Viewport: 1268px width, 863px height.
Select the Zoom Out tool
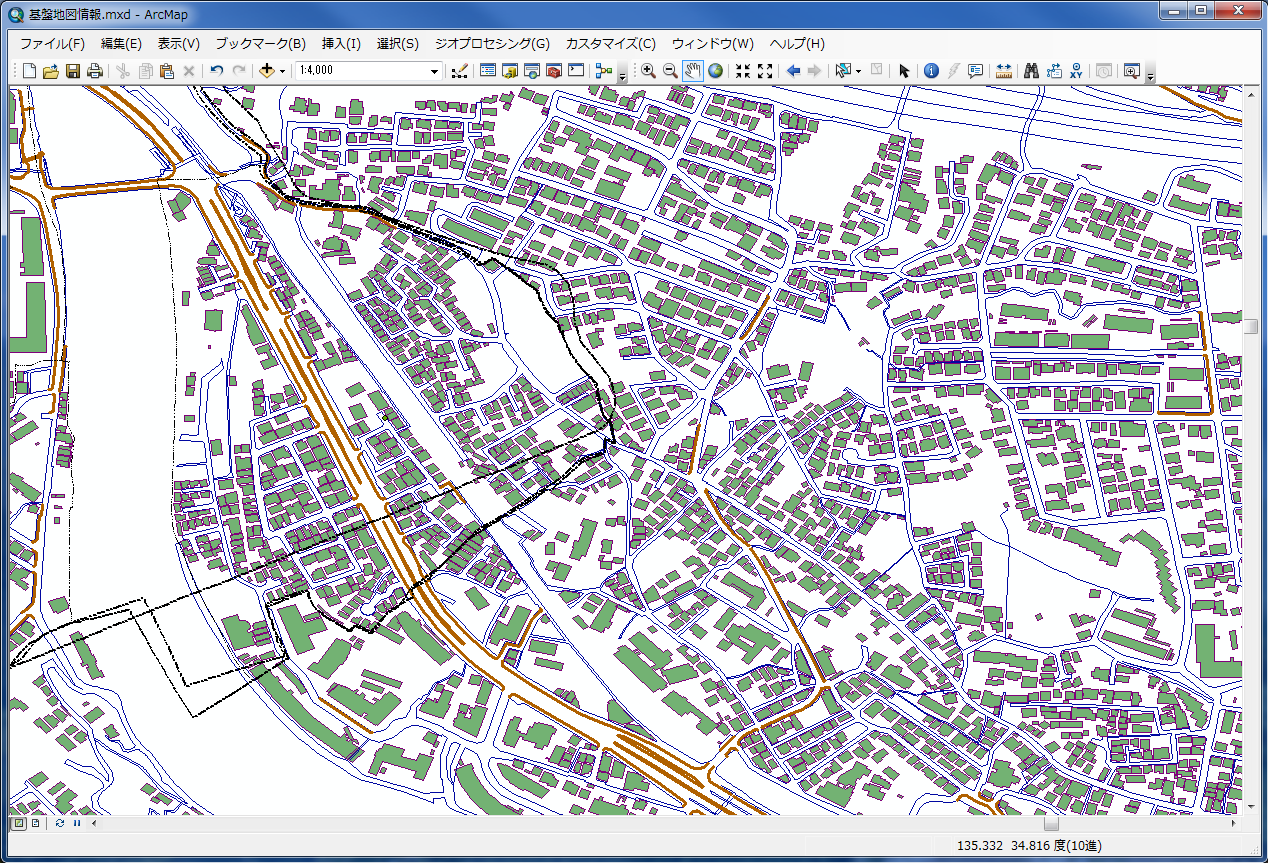tap(670, 71)
